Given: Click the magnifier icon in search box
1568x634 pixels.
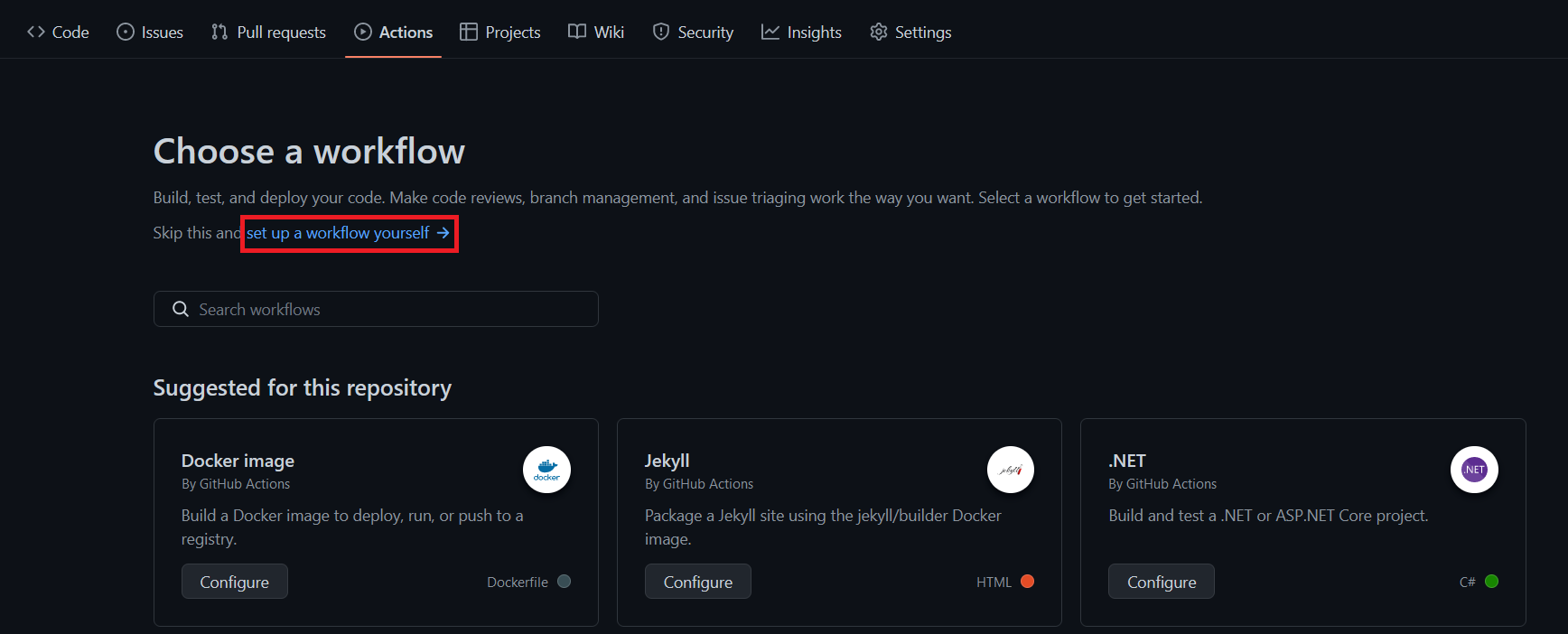Looking at the screenshot, I should pyautogui.click(x=181, y=309).
